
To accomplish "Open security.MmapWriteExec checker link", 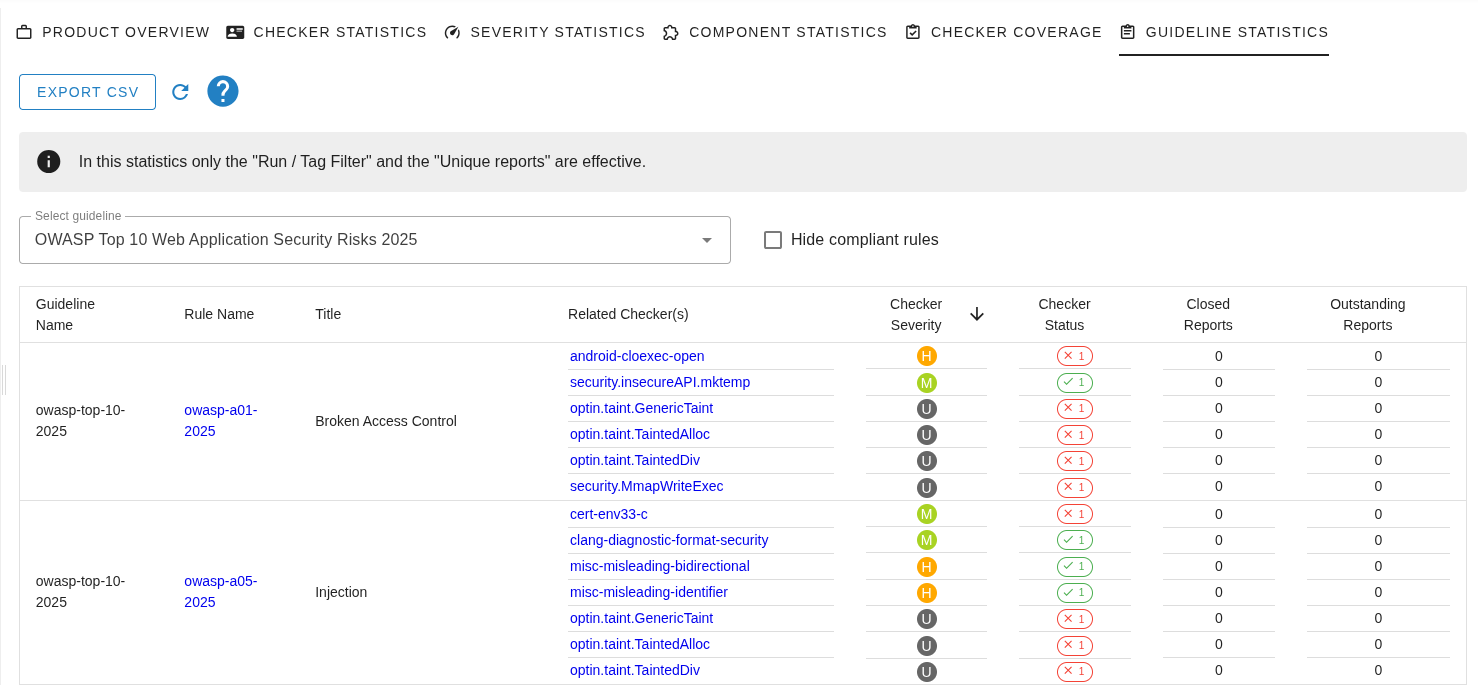I will pos(646,486).
